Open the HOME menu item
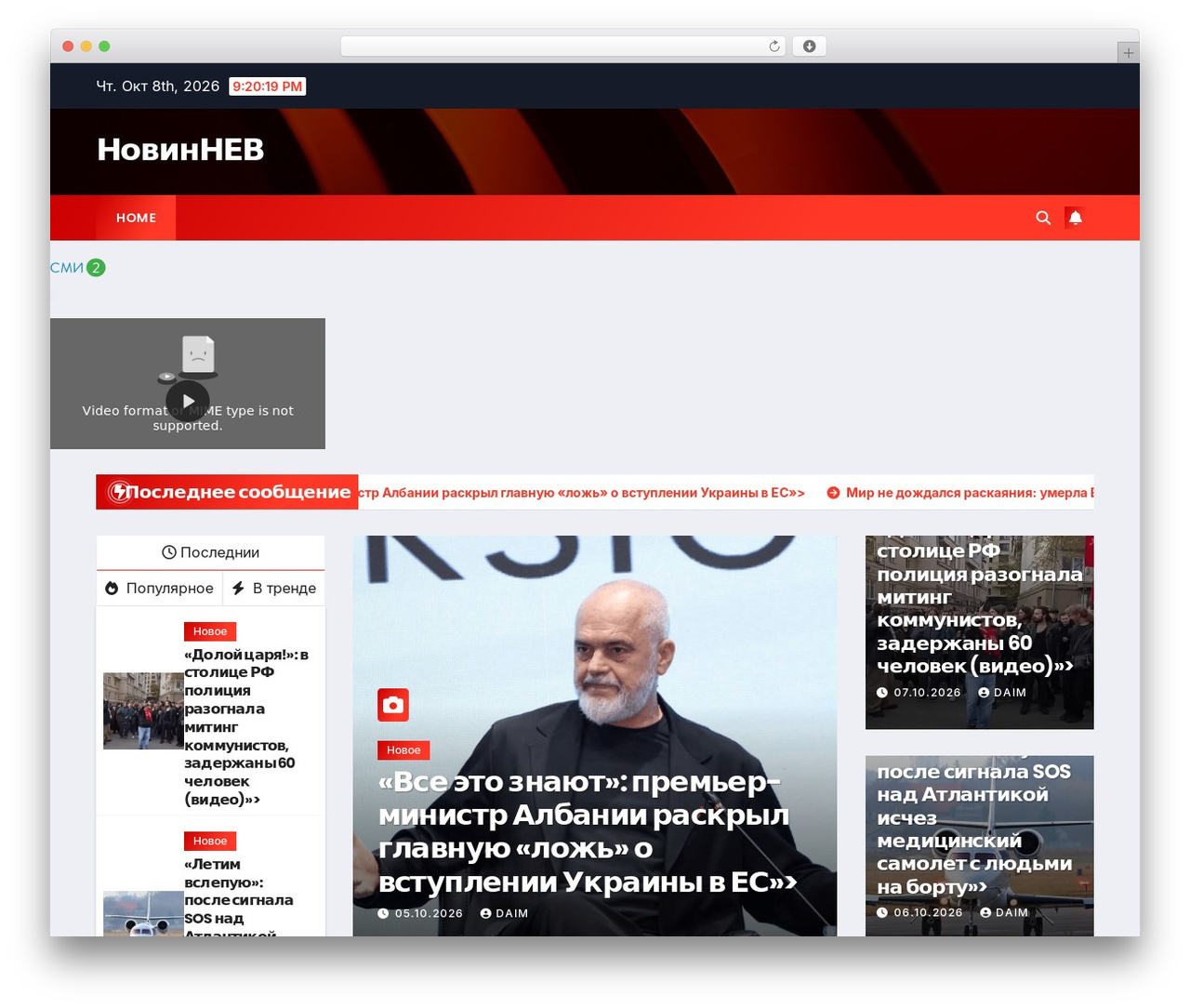Image resolution: width=1190 pixels, height=1008 pixels. 136,218
